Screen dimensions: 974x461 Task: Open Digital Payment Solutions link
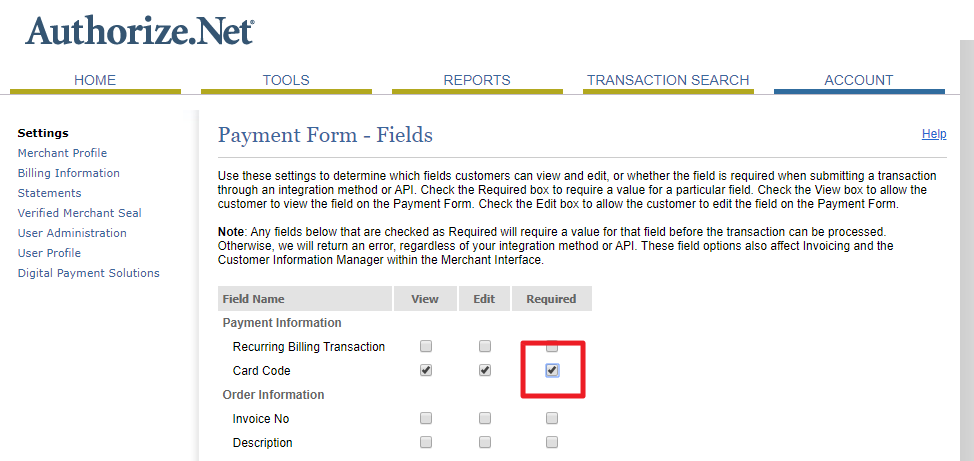(88, 273)
